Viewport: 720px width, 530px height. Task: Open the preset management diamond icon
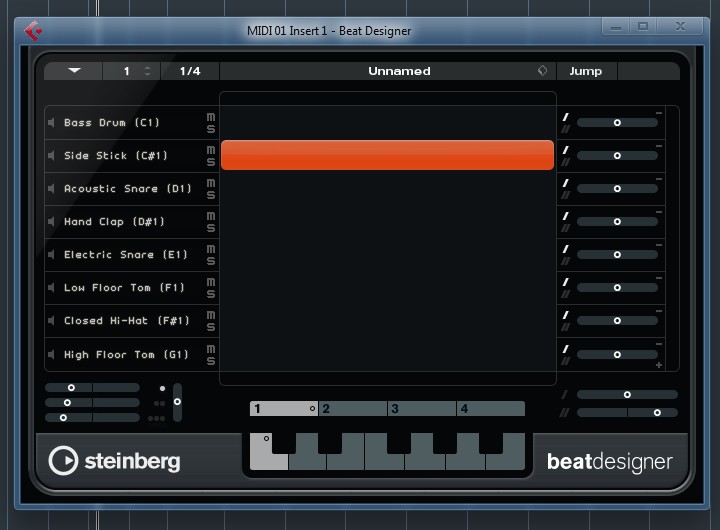[x=542, y=71]
